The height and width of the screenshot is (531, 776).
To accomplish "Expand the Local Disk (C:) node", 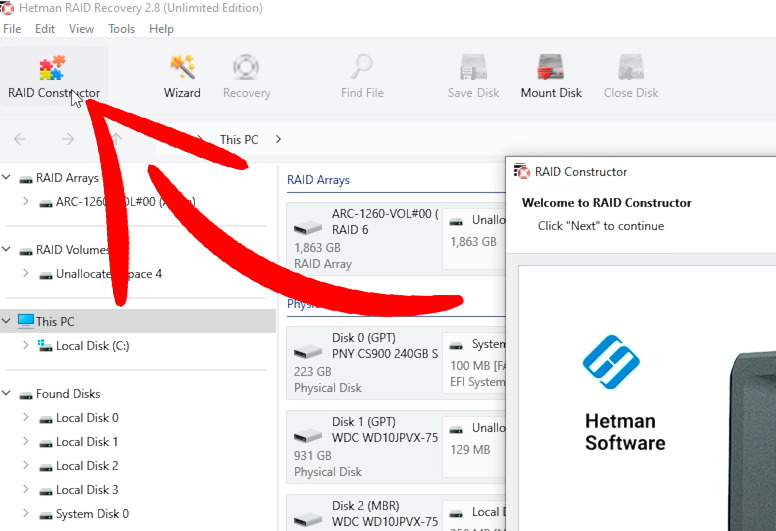I will pos(26,345).
